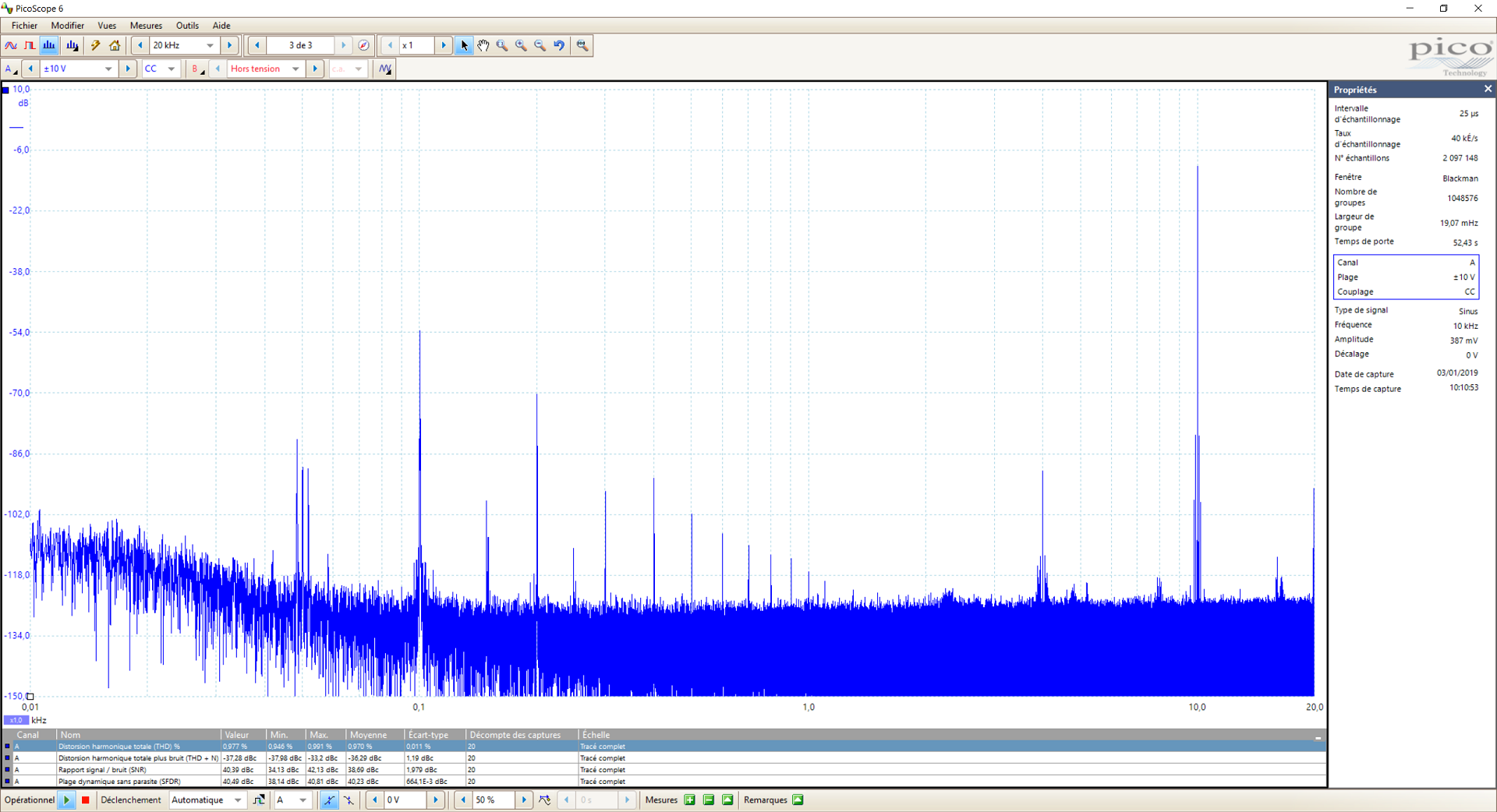The width and height of the screenshot is (1497, 812).
Task: Select the window zoom tool
Action: pos(502,45)
